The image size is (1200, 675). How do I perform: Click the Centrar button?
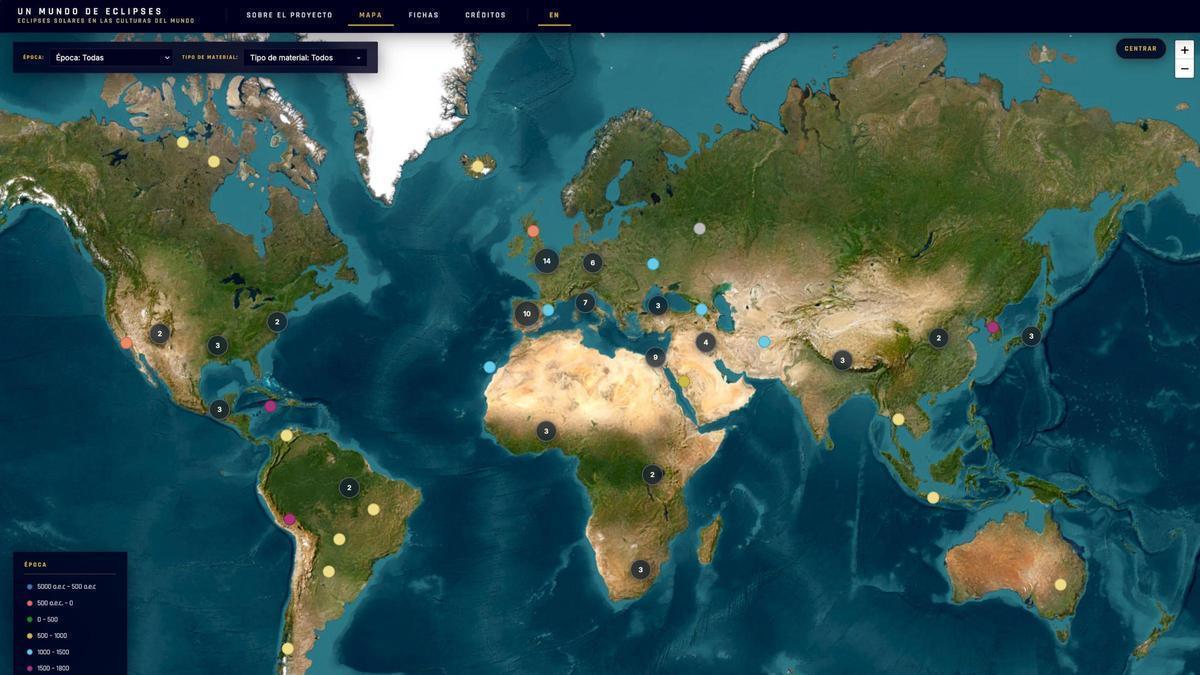click(x=1141, y=48)
